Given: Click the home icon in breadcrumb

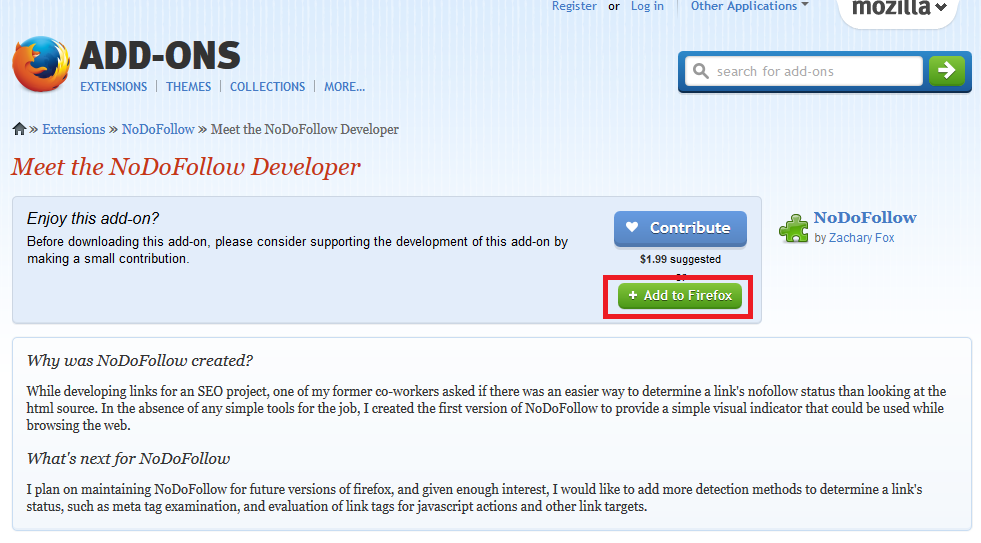Looking at the screenshot, I should (19, 129).
